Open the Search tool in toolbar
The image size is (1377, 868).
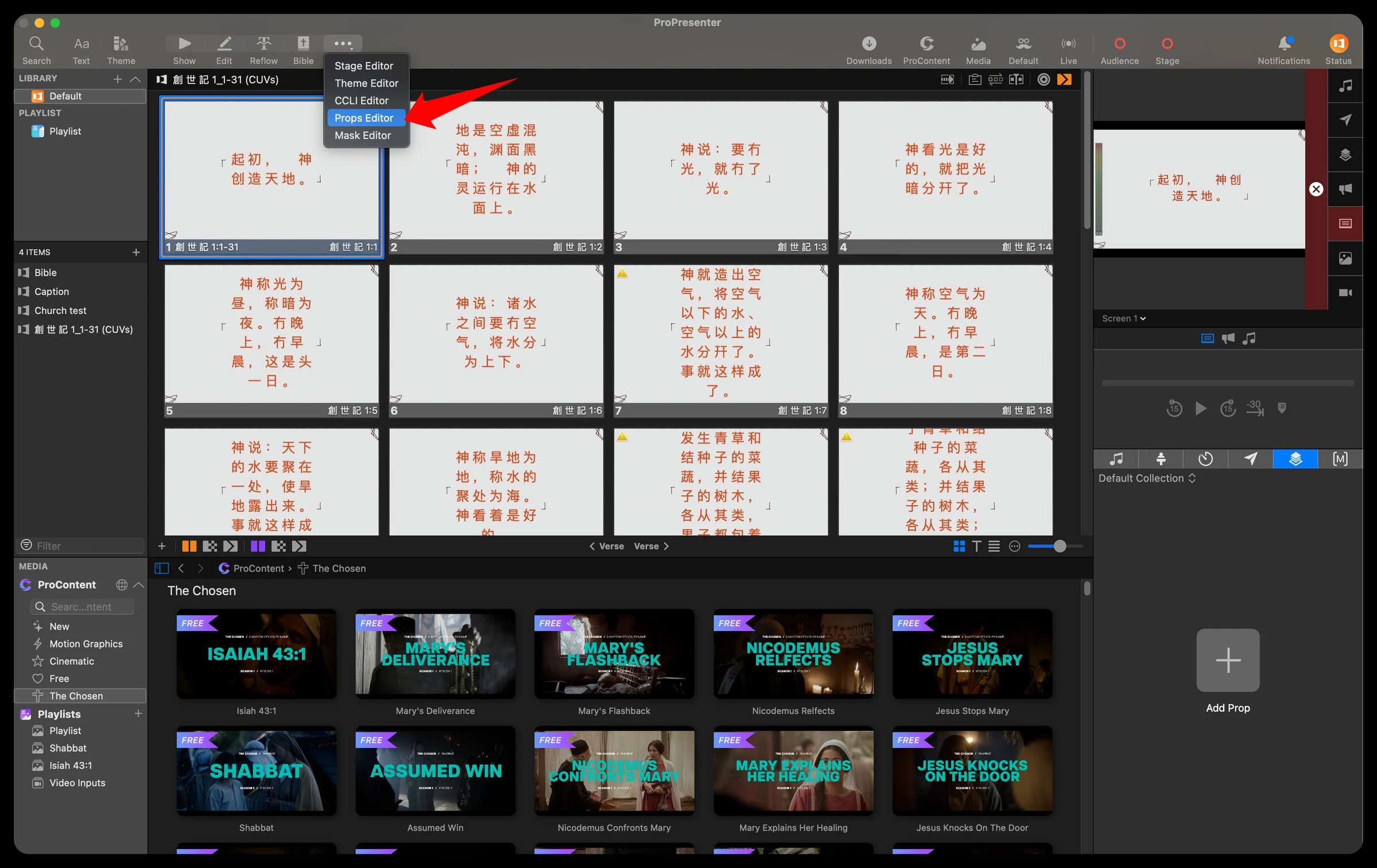(x=36, y=50)
